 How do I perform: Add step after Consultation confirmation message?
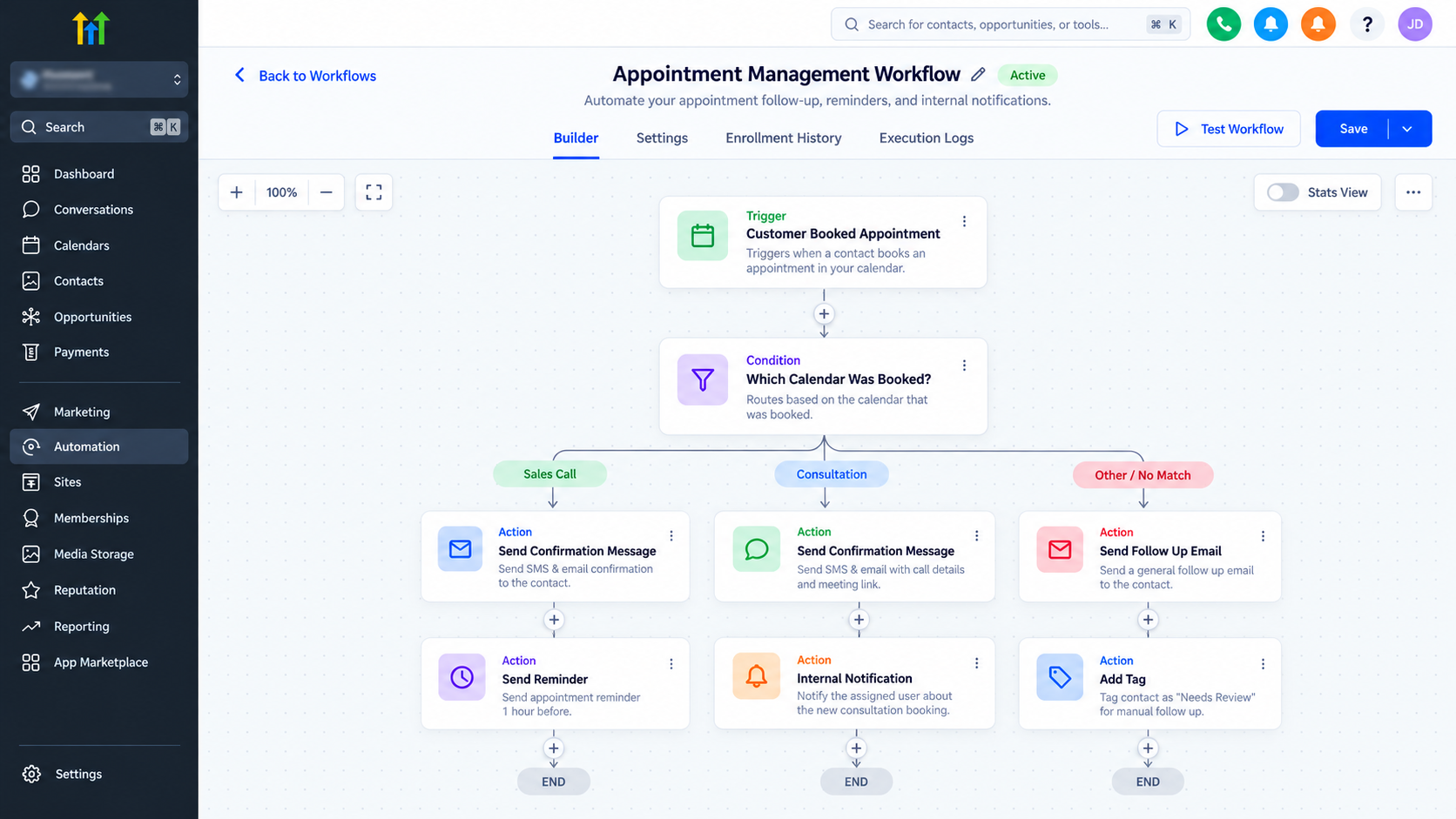pyautogui.click(x=859, y=620)
